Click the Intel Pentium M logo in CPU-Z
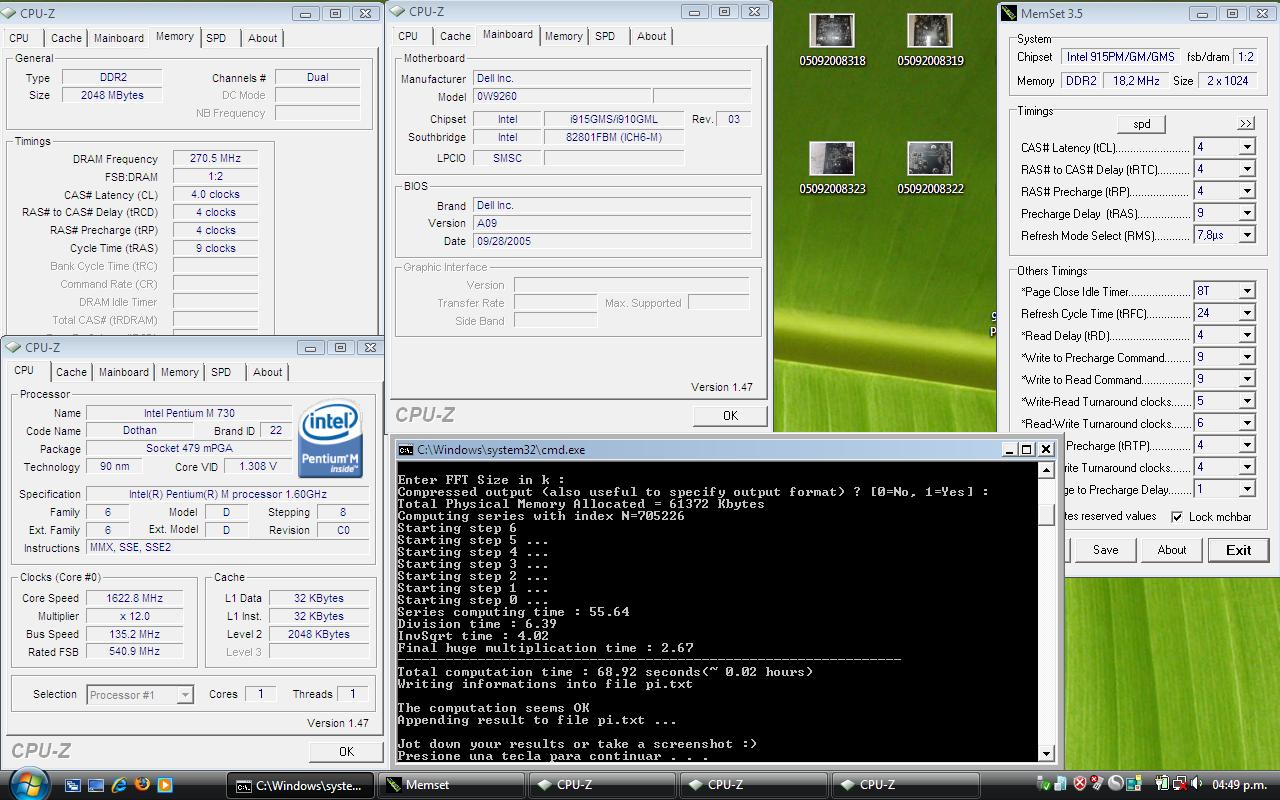The height and width of the screenshot is (800, 1280). click(x=331, y=438)
